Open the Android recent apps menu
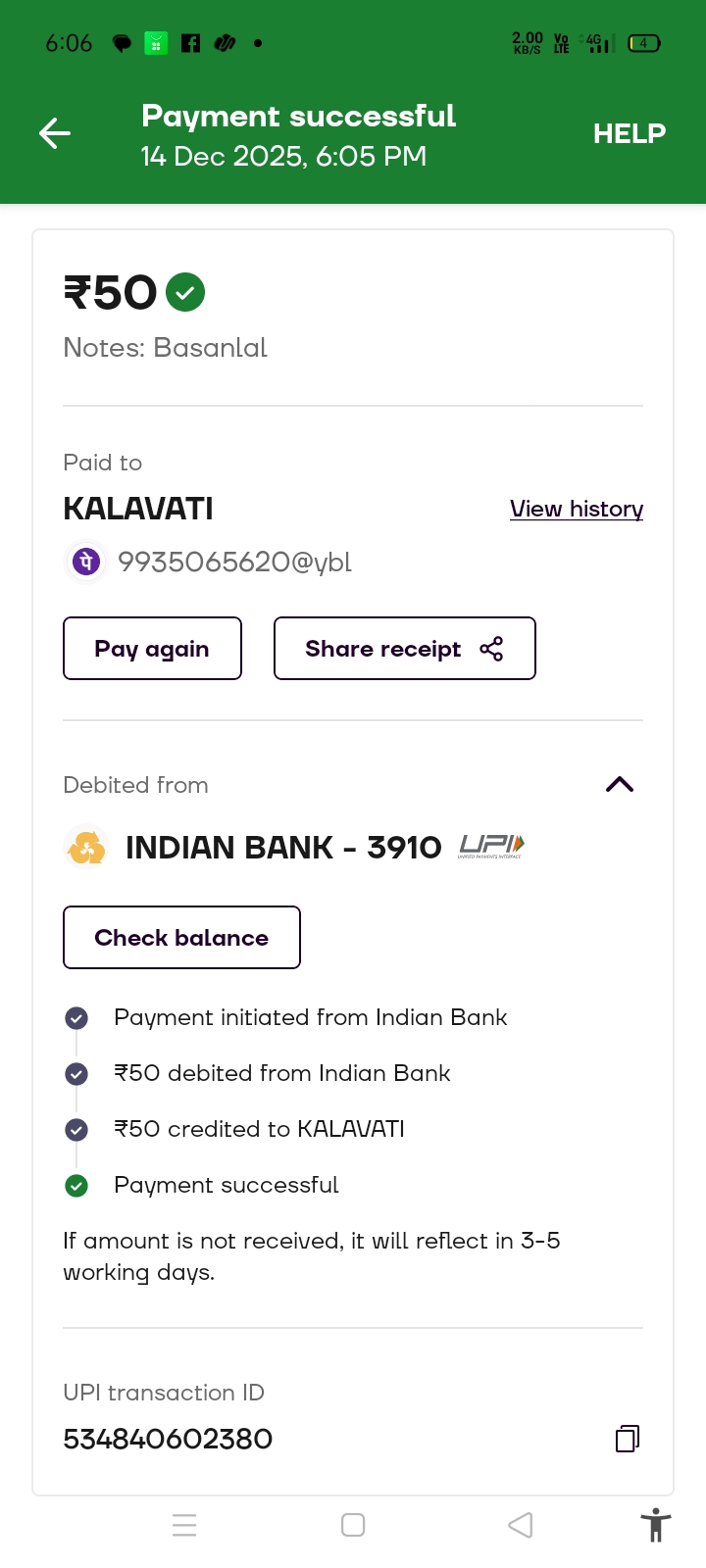 point(184,1525)
